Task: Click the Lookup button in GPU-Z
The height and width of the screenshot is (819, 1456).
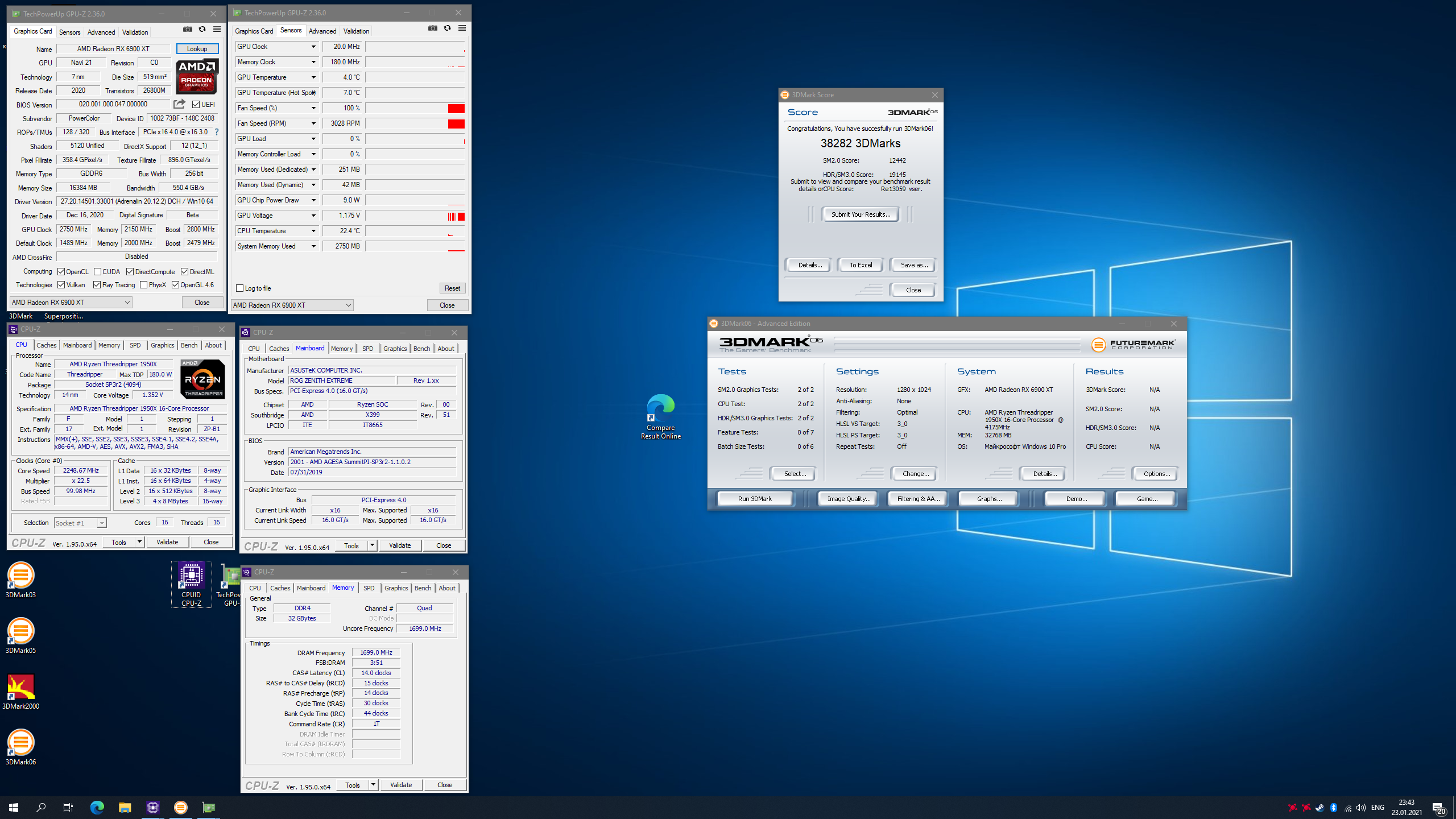Action: (x=197, y=49)
